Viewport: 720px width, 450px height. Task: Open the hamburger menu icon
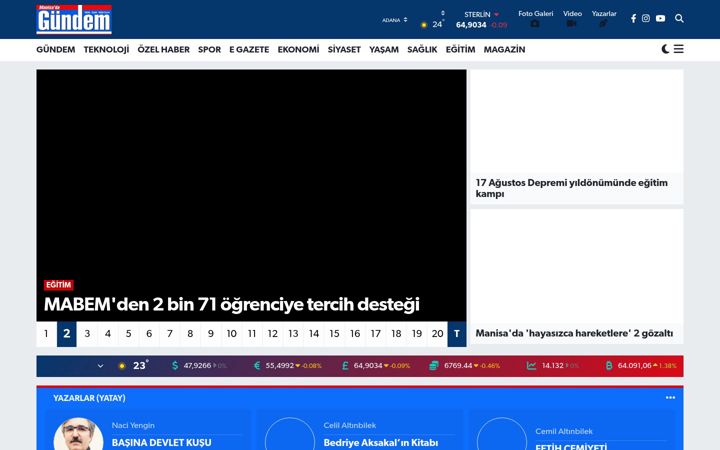[x=679, y=49]
